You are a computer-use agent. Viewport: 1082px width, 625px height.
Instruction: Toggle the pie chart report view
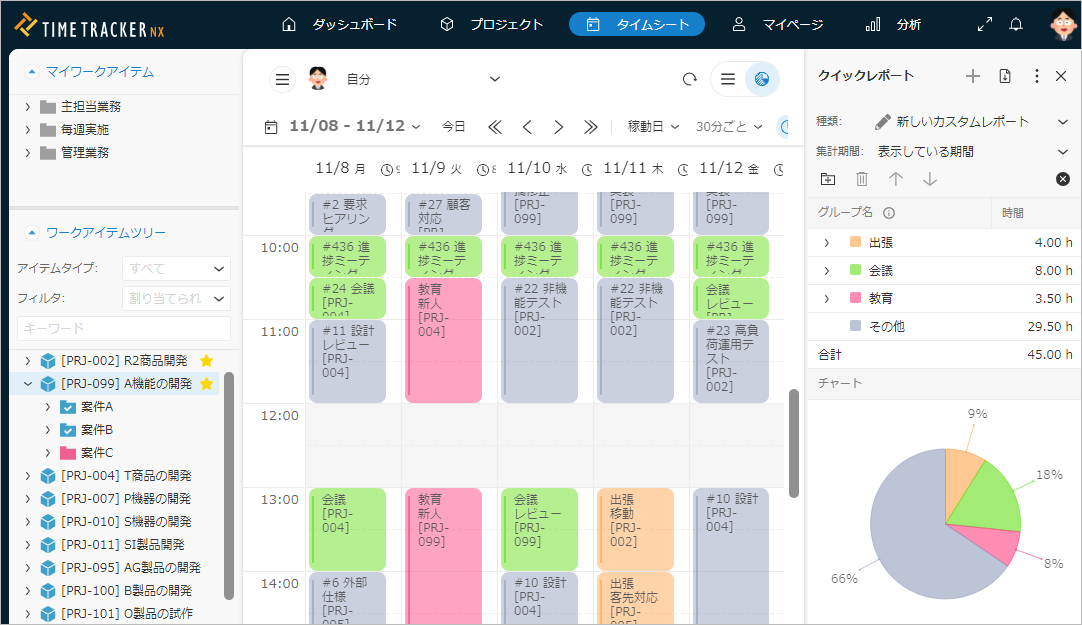[x=762, y=79]
